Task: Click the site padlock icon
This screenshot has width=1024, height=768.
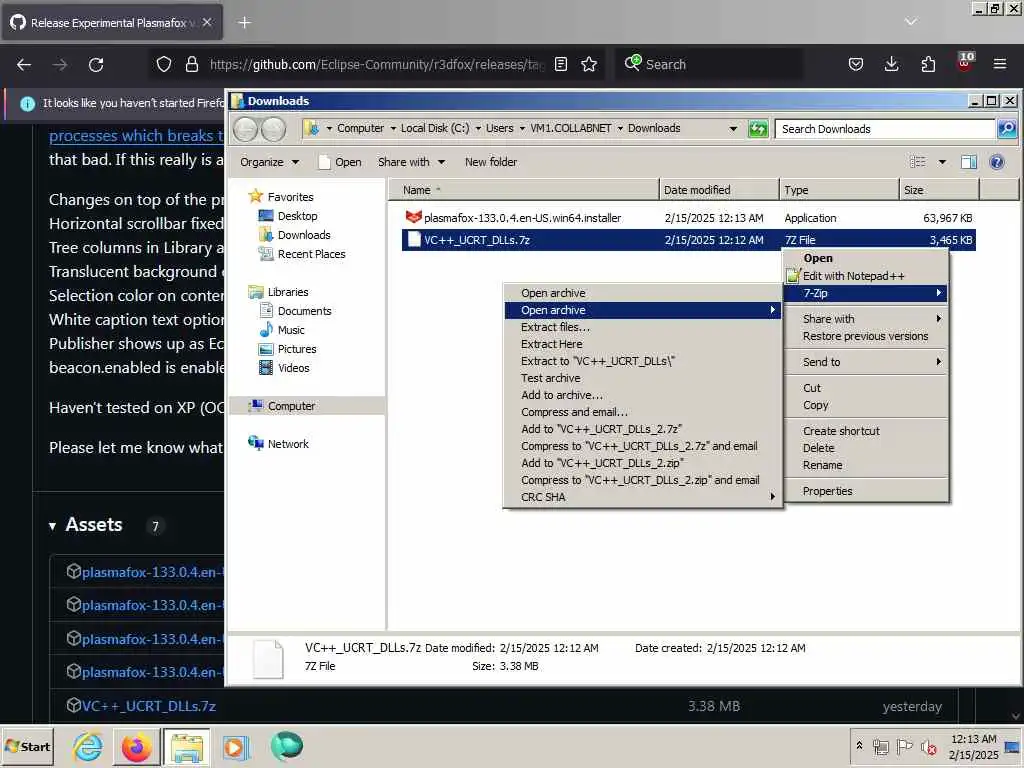Action: 191,64
